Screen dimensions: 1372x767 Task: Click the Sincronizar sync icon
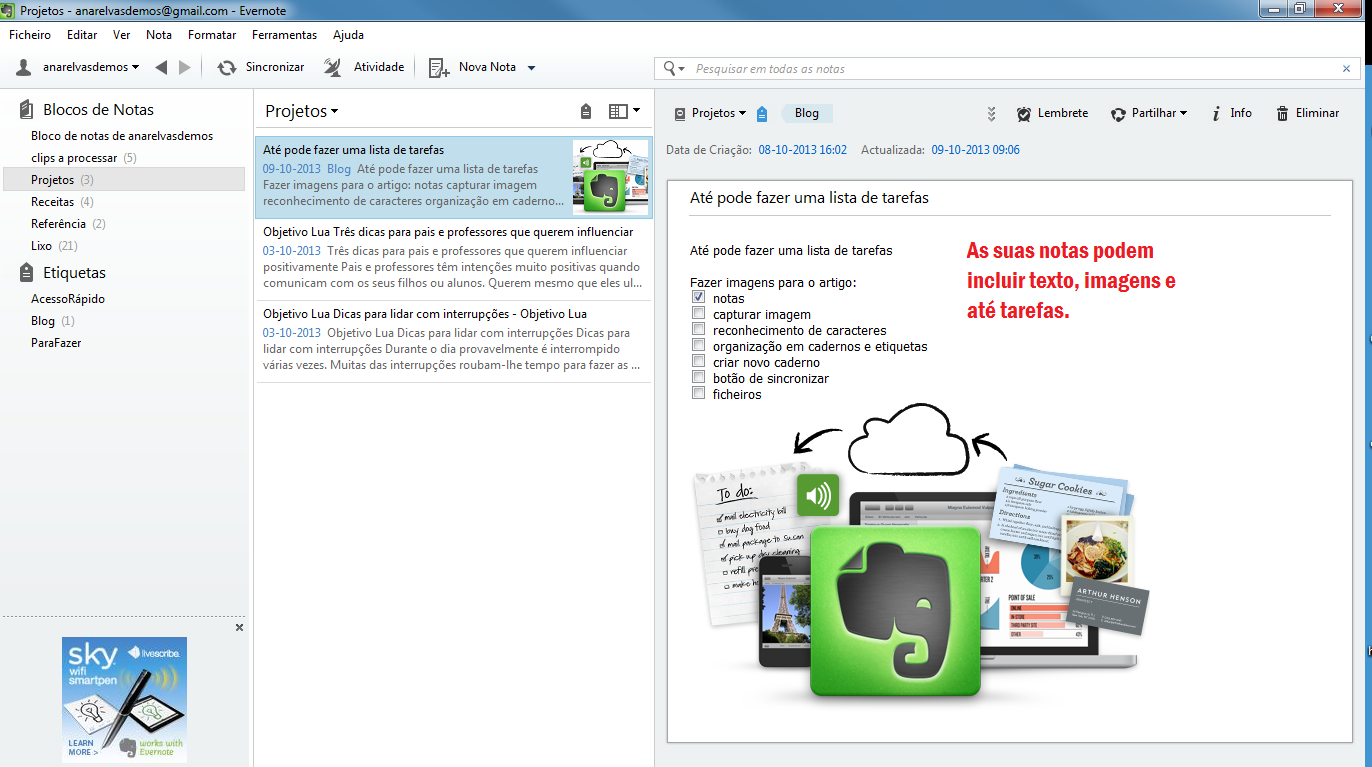pyautogui.click(x=227, y=67)
